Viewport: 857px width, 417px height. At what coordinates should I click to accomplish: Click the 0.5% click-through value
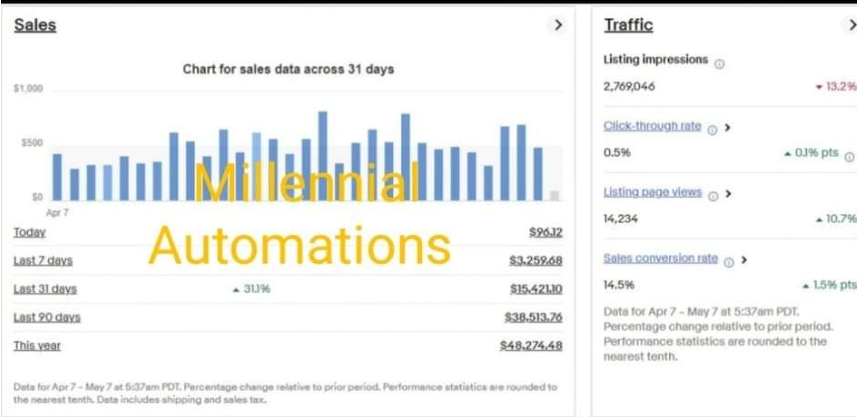(617, 153)
